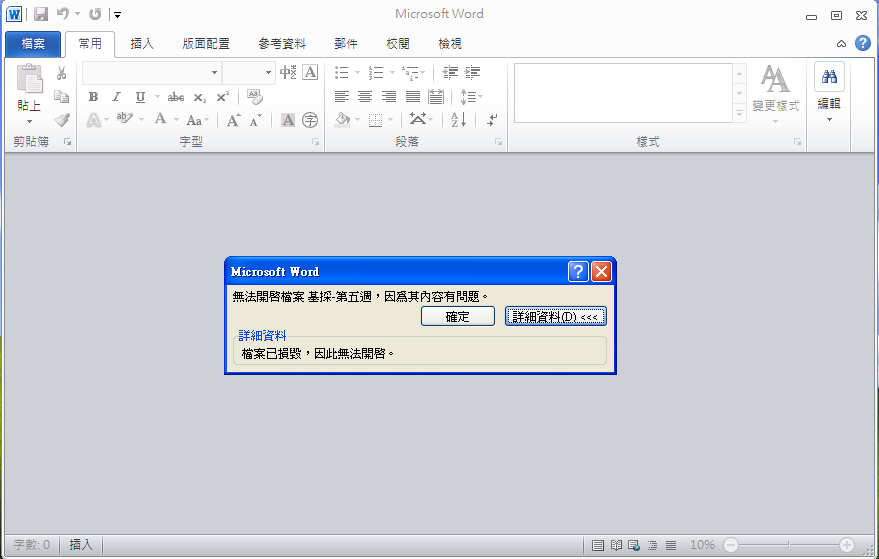Open the font size combo box
The width and height of the screenshot is (879, 559).
pyautogui.click(x=248, y=73)
